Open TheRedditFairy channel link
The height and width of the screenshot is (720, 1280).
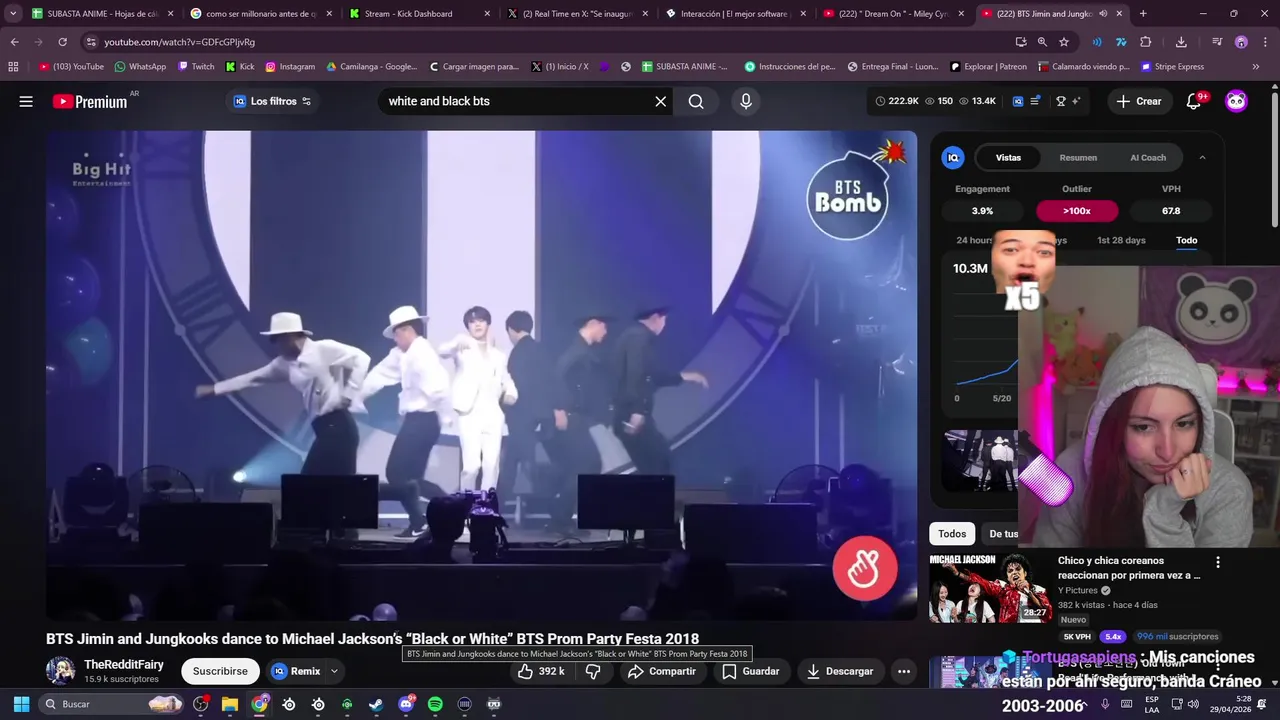coord(124,665)
